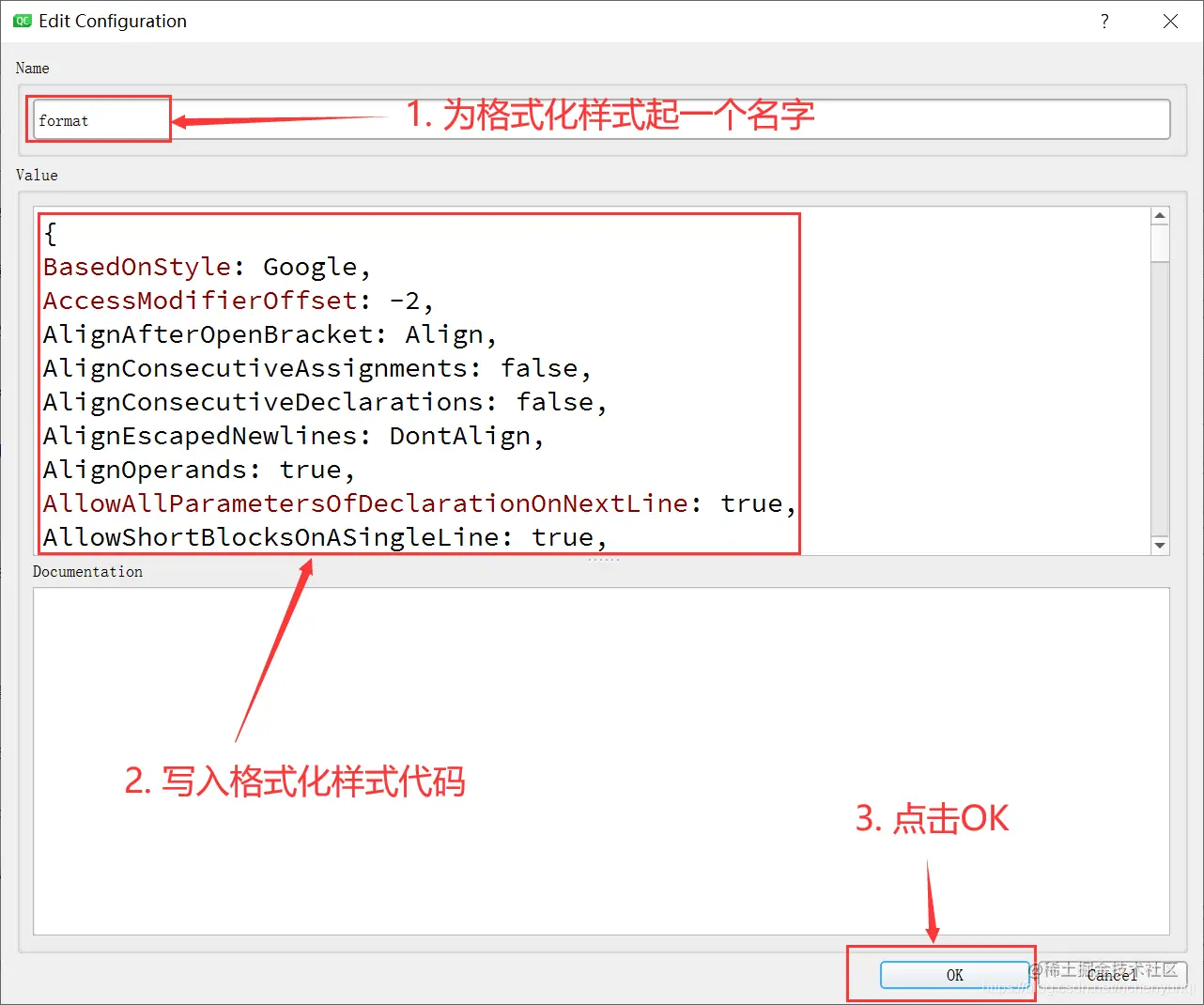Close the Edit Configuration dialog

click(x=1170, y=21)
